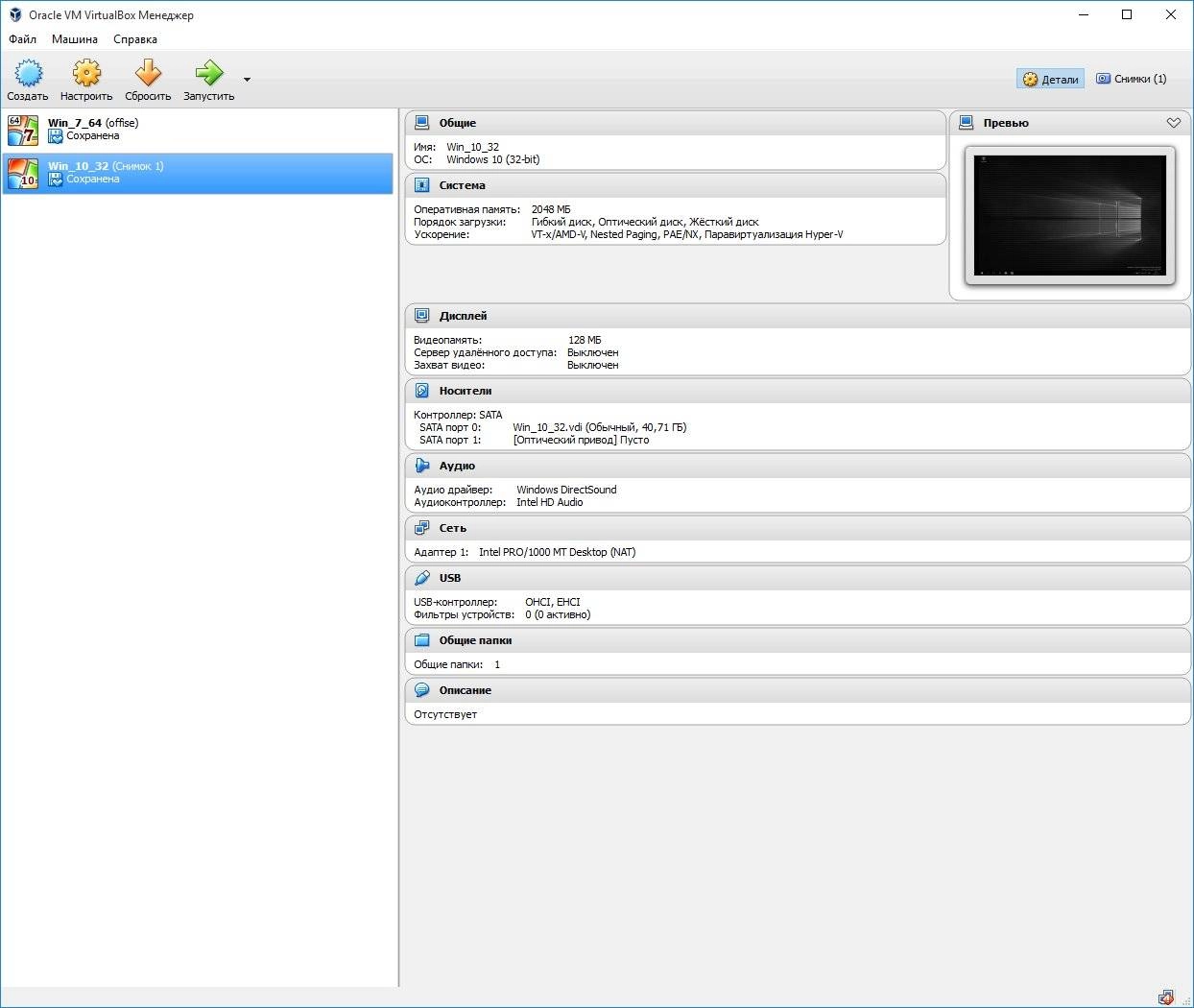This screenshot has height=1008, width=1194.
Task: Click the Создать (New) toolbar icon
Action: point(28,73)
